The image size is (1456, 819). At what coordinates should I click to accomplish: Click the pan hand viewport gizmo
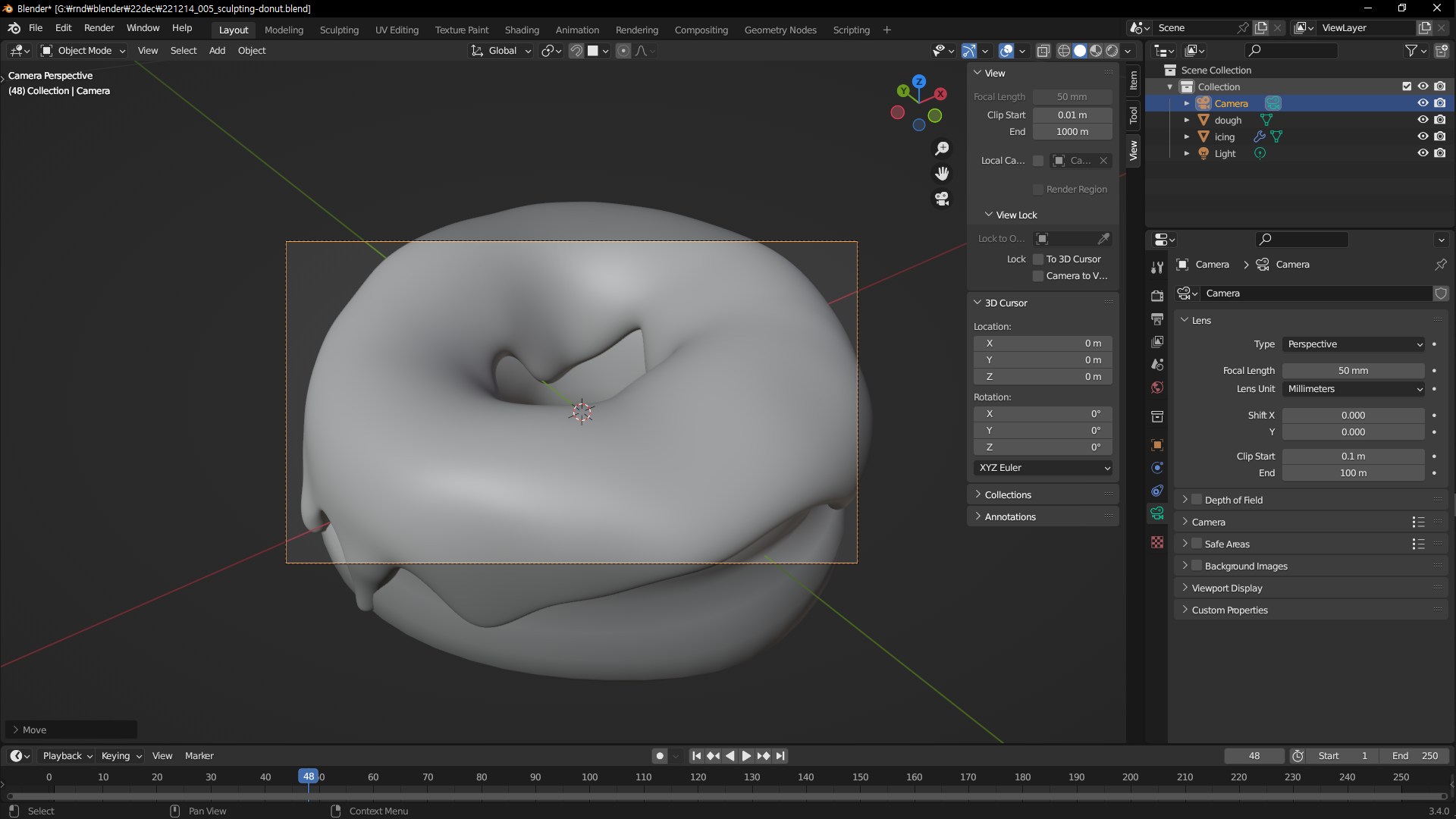(942, 174)
